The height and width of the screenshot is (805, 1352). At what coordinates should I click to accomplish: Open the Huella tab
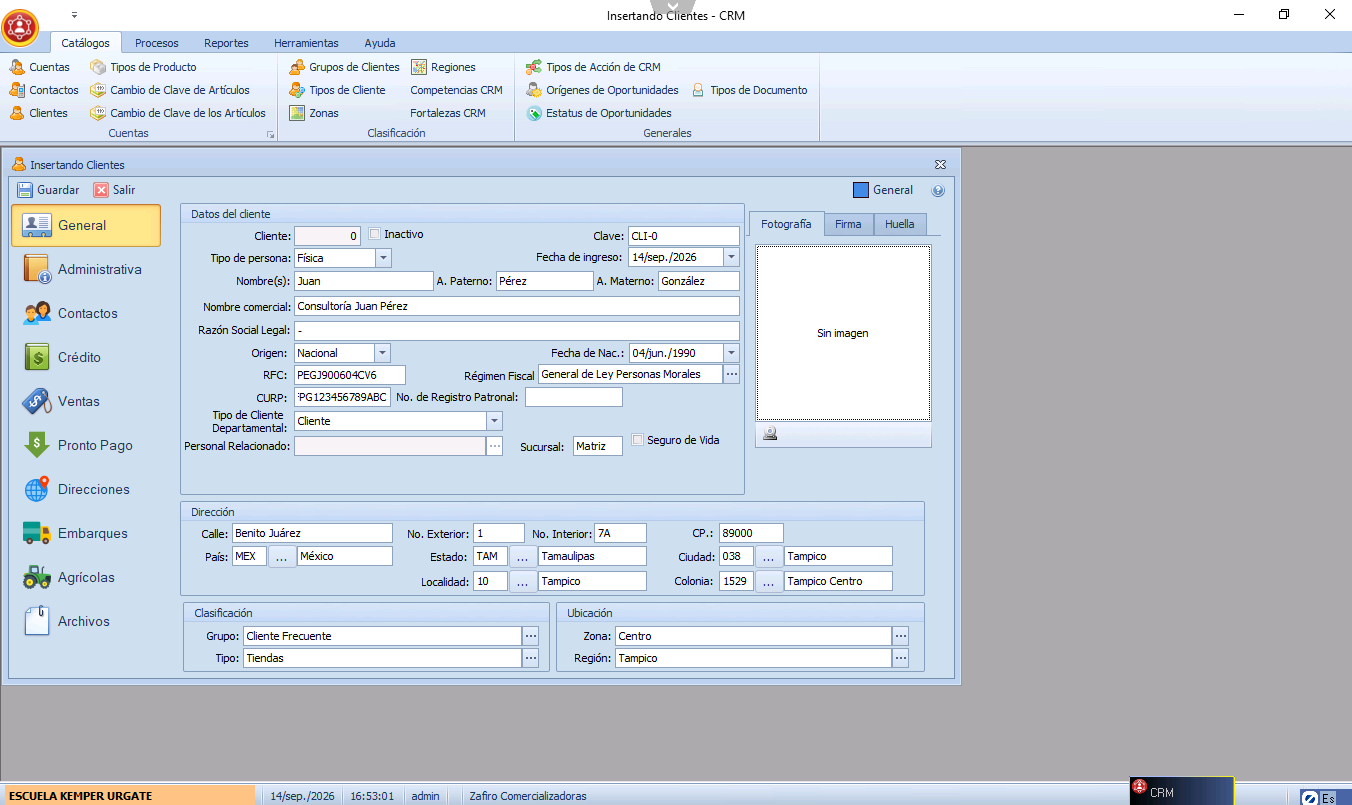900,224
